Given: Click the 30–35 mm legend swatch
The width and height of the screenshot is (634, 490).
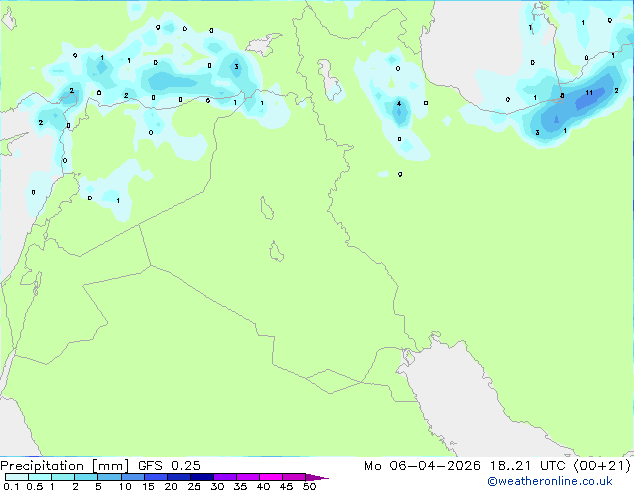Looking at the screenshot, I should click(224, 477).
